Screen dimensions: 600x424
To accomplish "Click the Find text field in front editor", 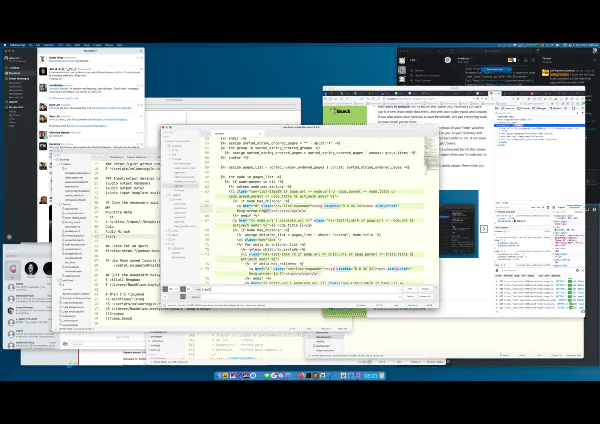I will pos(302,289).
